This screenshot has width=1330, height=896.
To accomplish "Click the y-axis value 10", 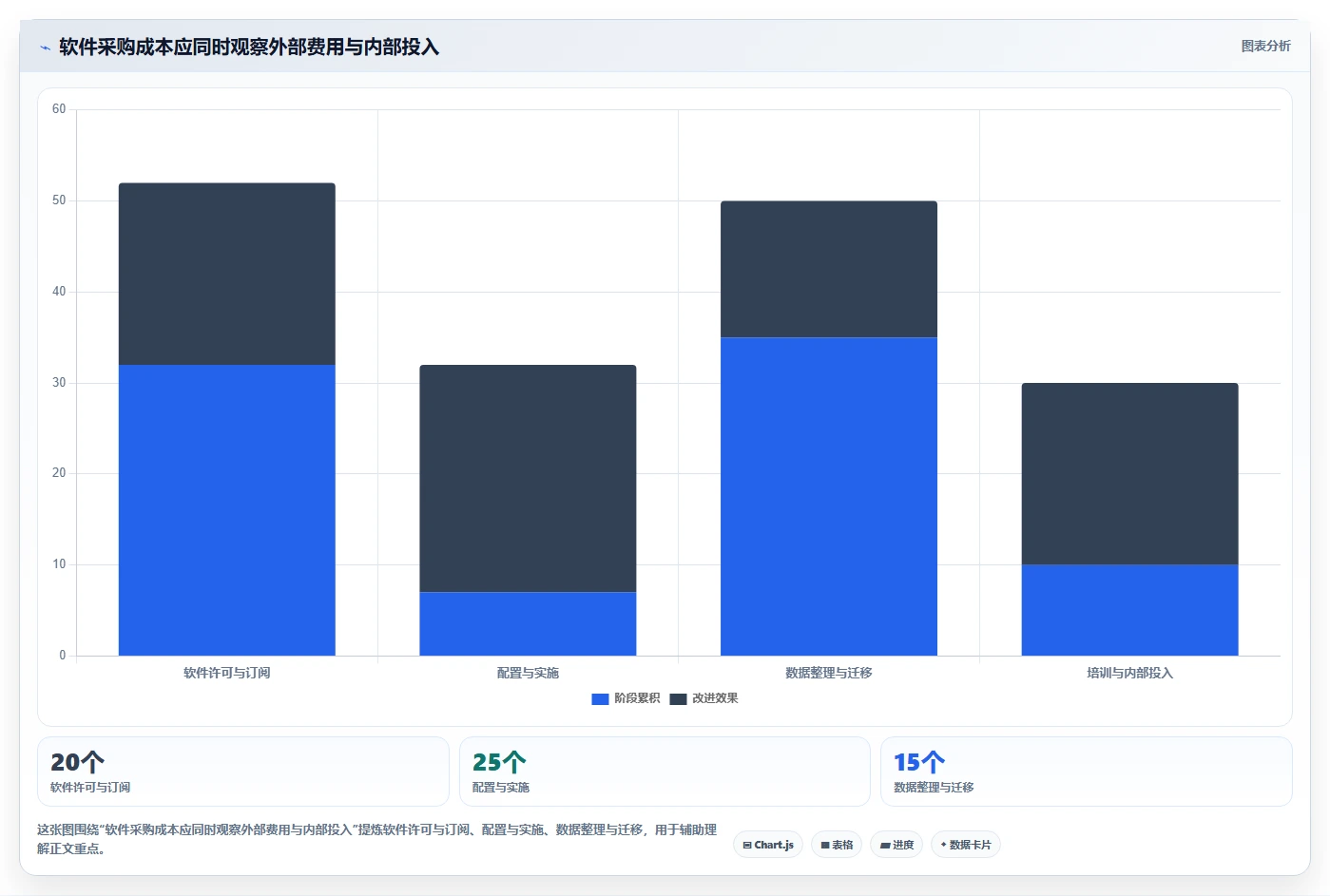I will 59,564.
